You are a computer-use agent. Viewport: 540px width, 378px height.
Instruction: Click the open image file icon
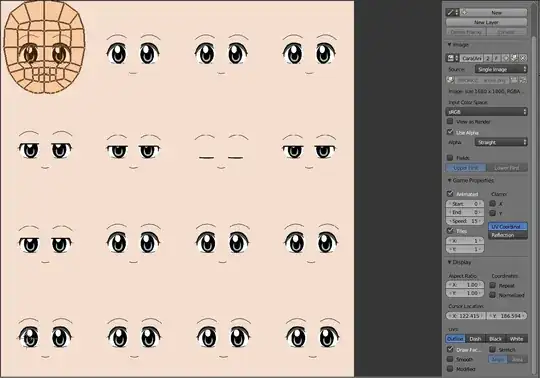pyautogui.click(x=514, y=58)
